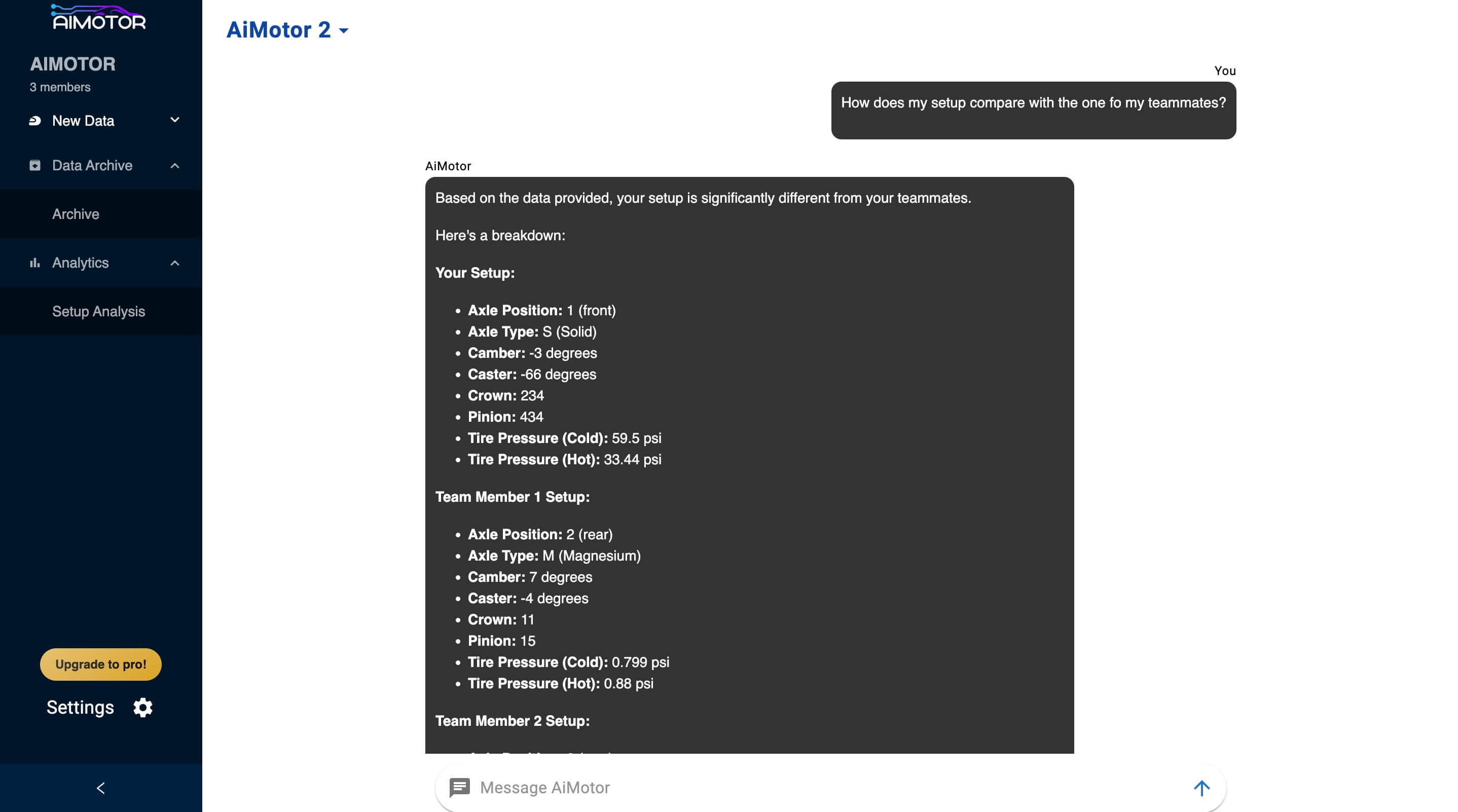
Task: Click the AIMOTOR team name heading
Action: click(72, 64)
